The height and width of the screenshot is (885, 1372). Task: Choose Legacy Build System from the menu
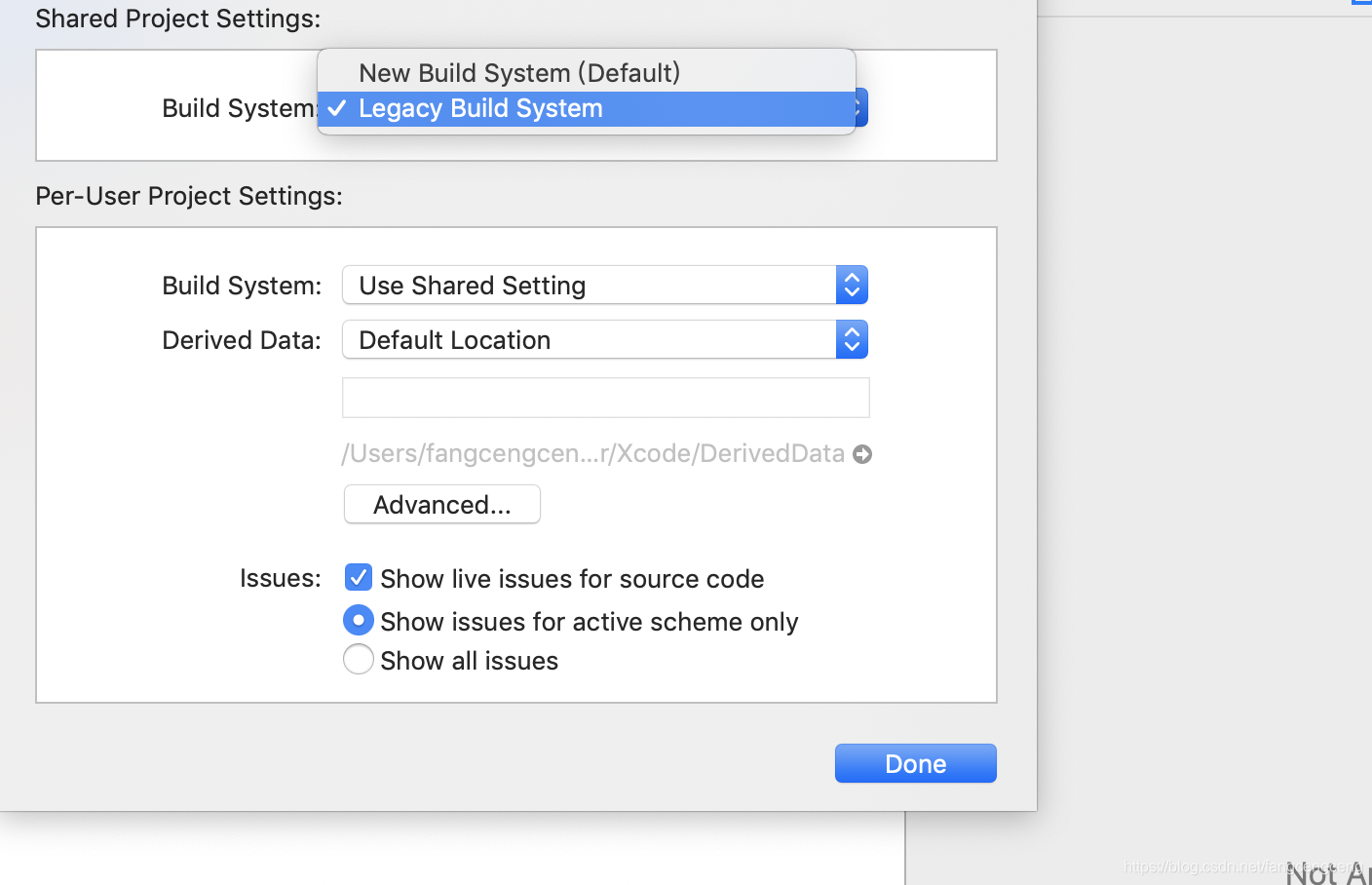click(x=479, y=108)
